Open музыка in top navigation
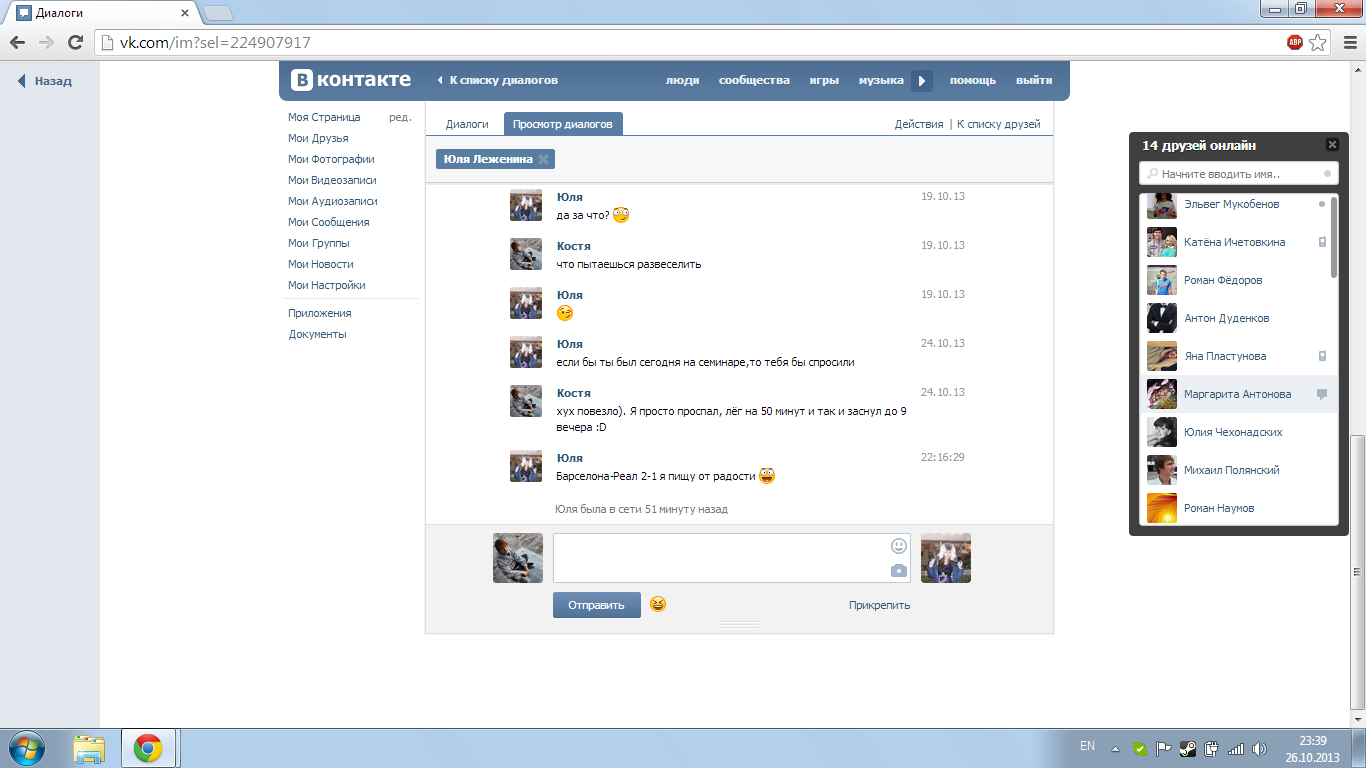 click(881, 81)
